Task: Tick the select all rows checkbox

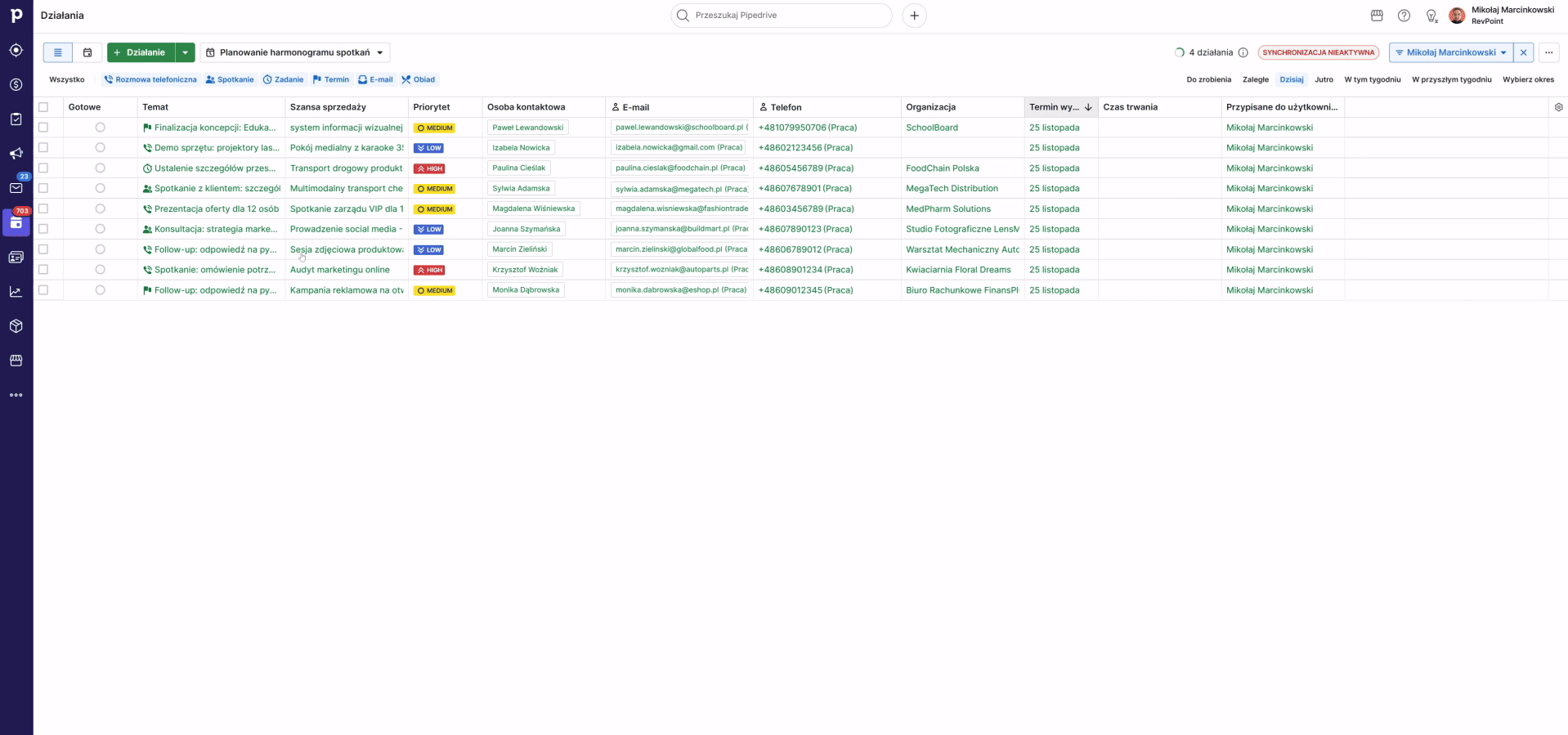Action: (x=44, y=107)
